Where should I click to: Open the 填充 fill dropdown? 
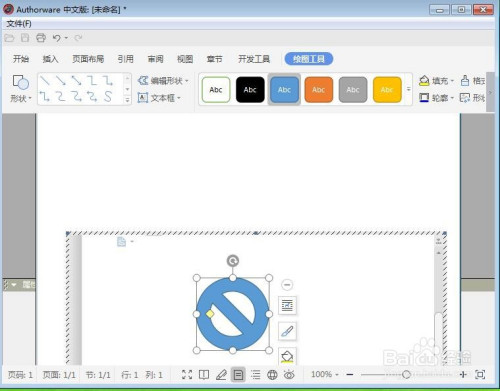click(x=436, y=81)
